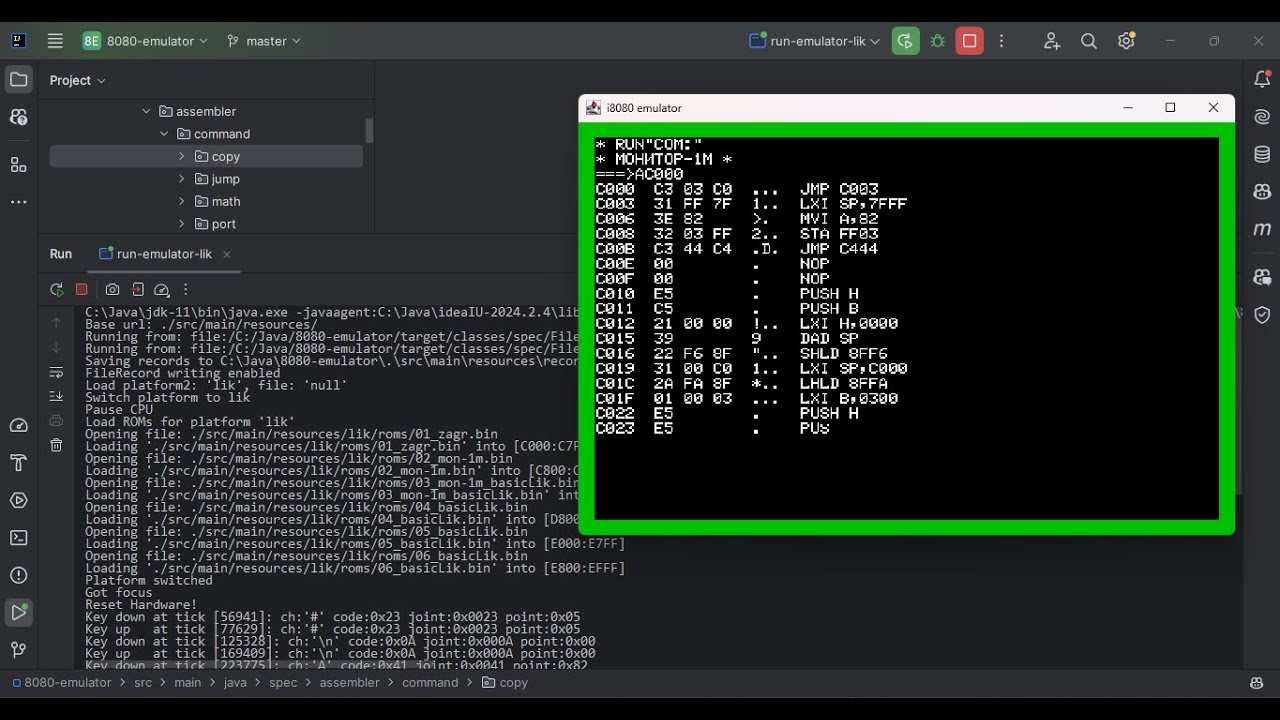Open Database tool window icon
Screen dimensions: 1280x720
(x=1262, y=154)
